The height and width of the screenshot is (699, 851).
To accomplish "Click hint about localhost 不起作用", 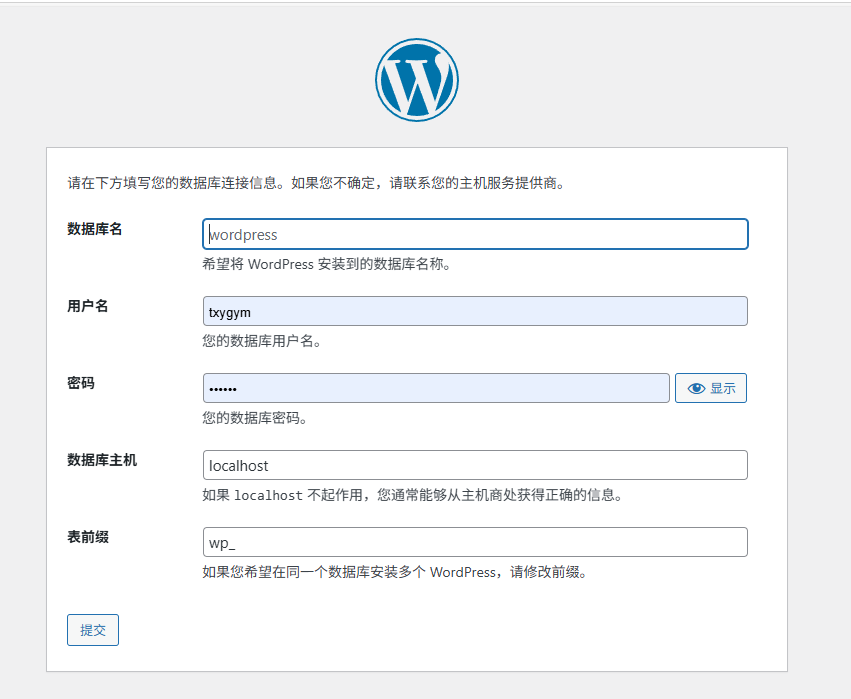I will (412, 495).
